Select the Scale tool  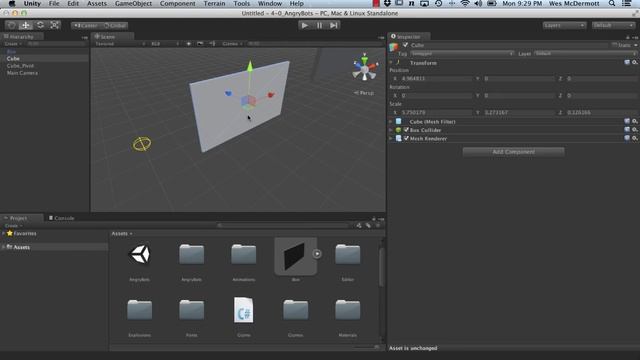(x=54, y=25)
